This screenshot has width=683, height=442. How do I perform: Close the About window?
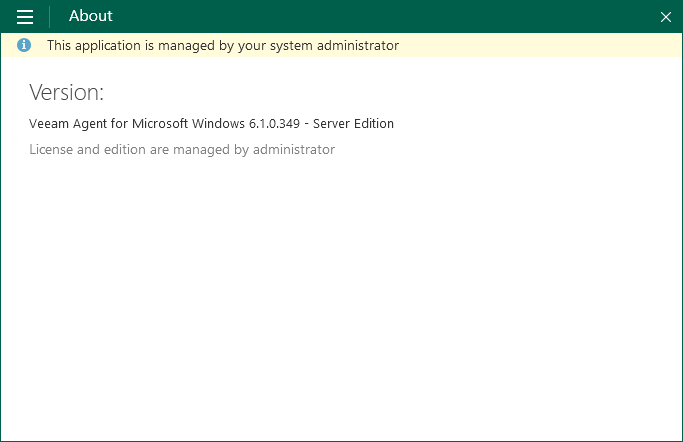pyautogui.click(x=666, y=16)
